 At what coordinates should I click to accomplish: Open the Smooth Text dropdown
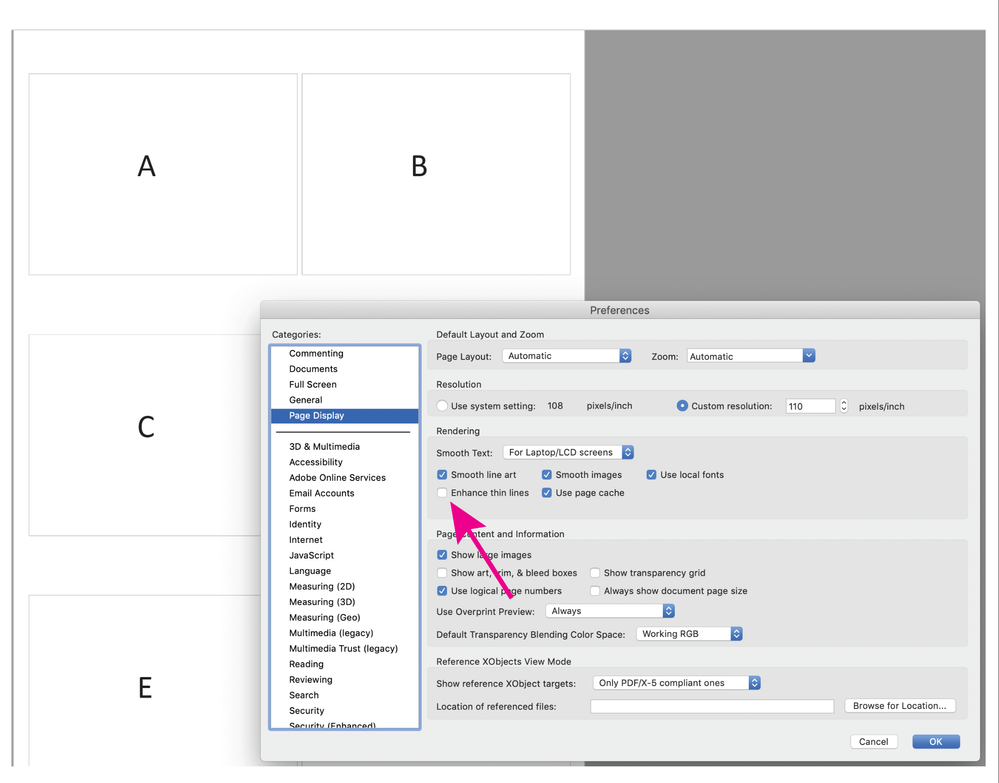[x=568, y=452]
